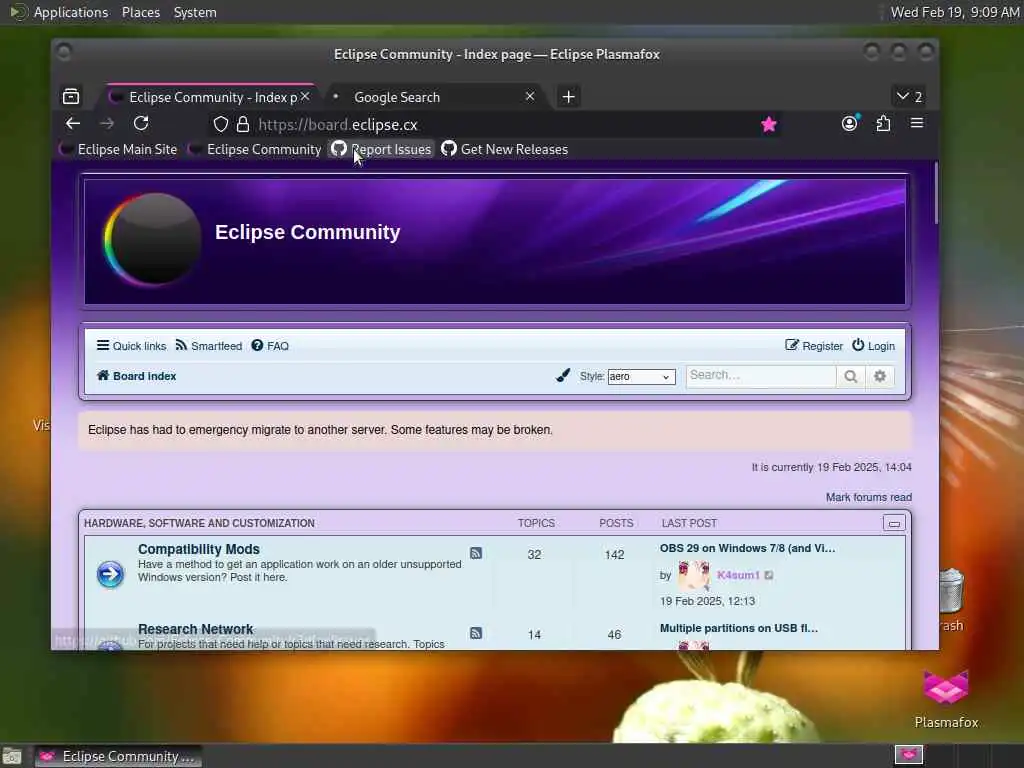The height and width of the screenshot is (768, 1024).
Task: Click the Login link
Action: 873,346
